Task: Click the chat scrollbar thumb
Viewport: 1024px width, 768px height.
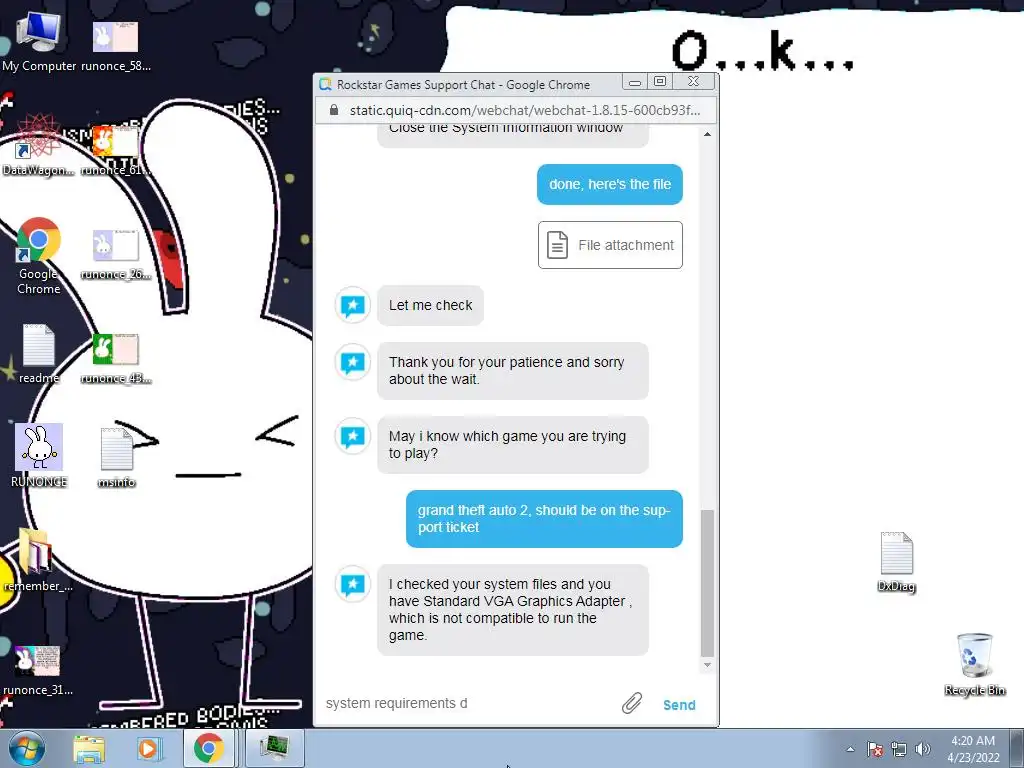Action: pos(707,583)
